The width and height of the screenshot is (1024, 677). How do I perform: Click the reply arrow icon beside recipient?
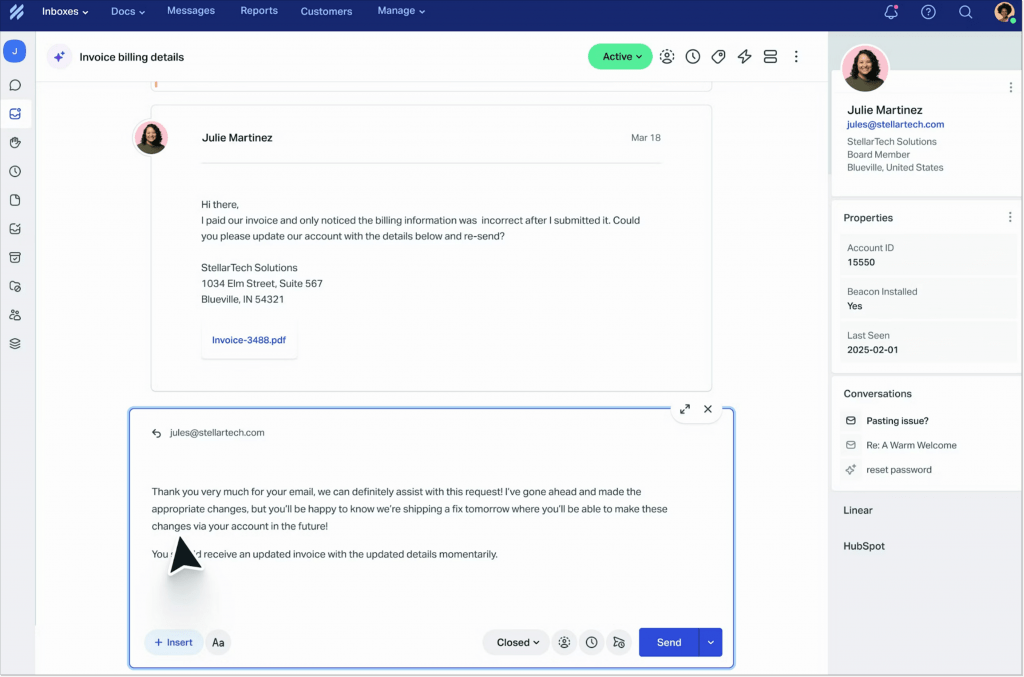[156, 433]
